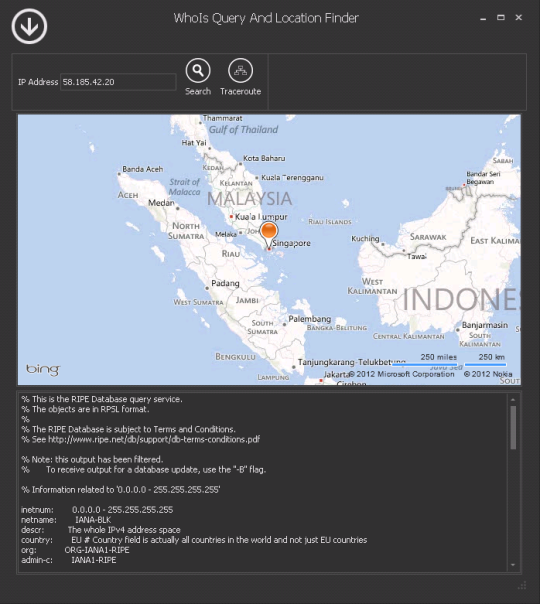Click 'MALAYSIA' country label on map
Viewport: 540px width, 604px height.
click(x=250, y=199)
